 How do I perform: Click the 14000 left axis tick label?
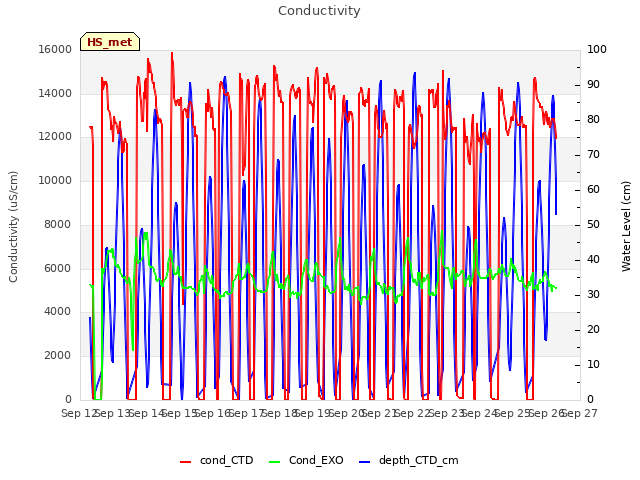55,93
